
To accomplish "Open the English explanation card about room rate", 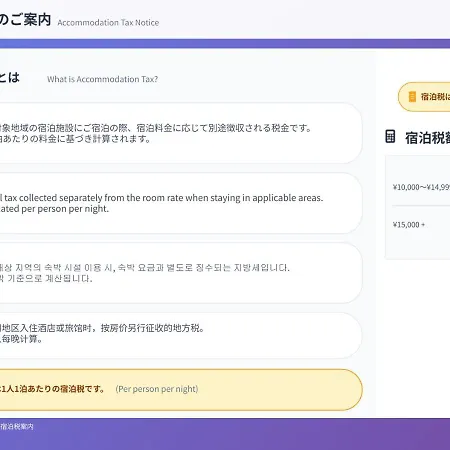I will [181, 203].
